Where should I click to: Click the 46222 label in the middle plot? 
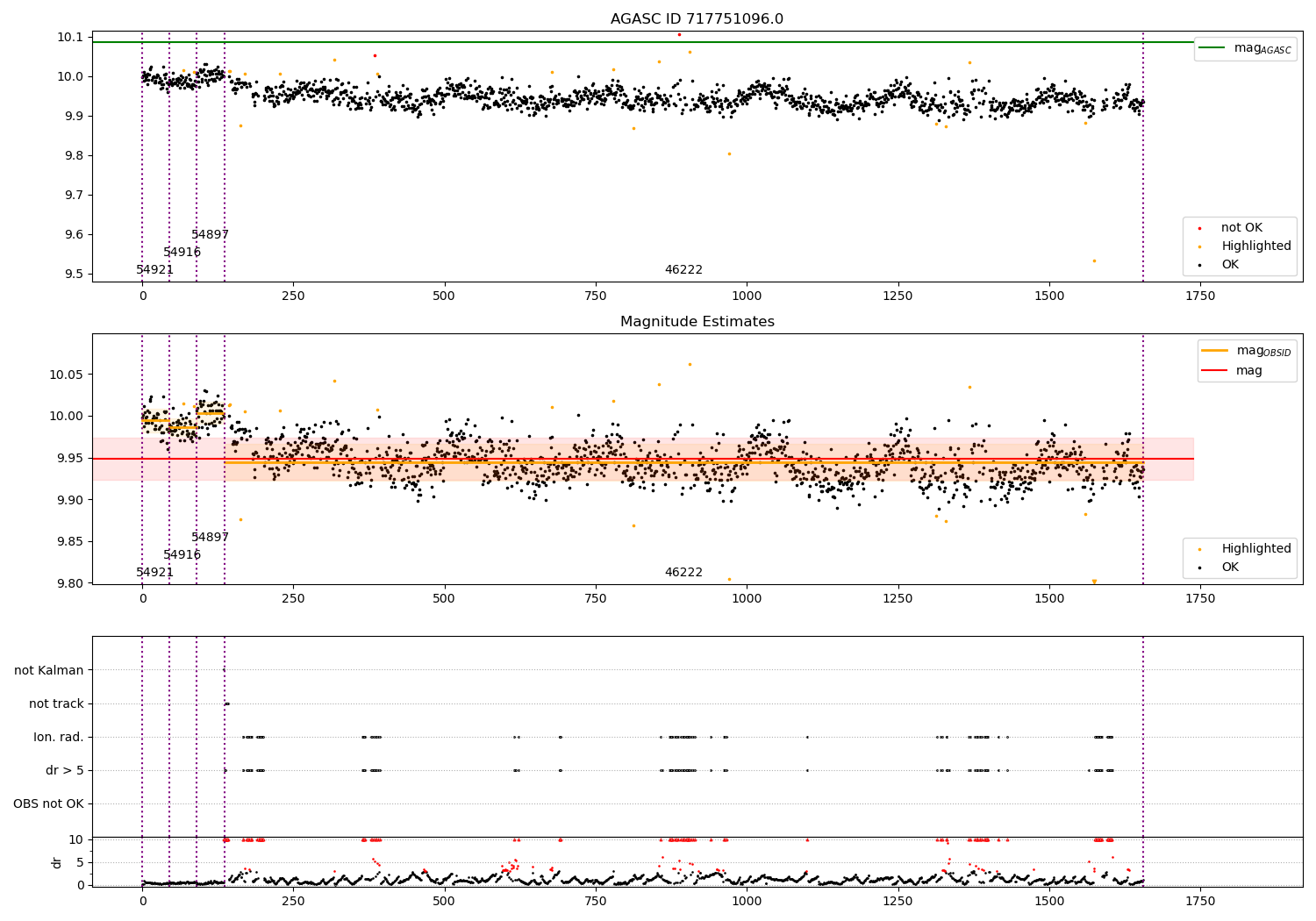point(683,573)
